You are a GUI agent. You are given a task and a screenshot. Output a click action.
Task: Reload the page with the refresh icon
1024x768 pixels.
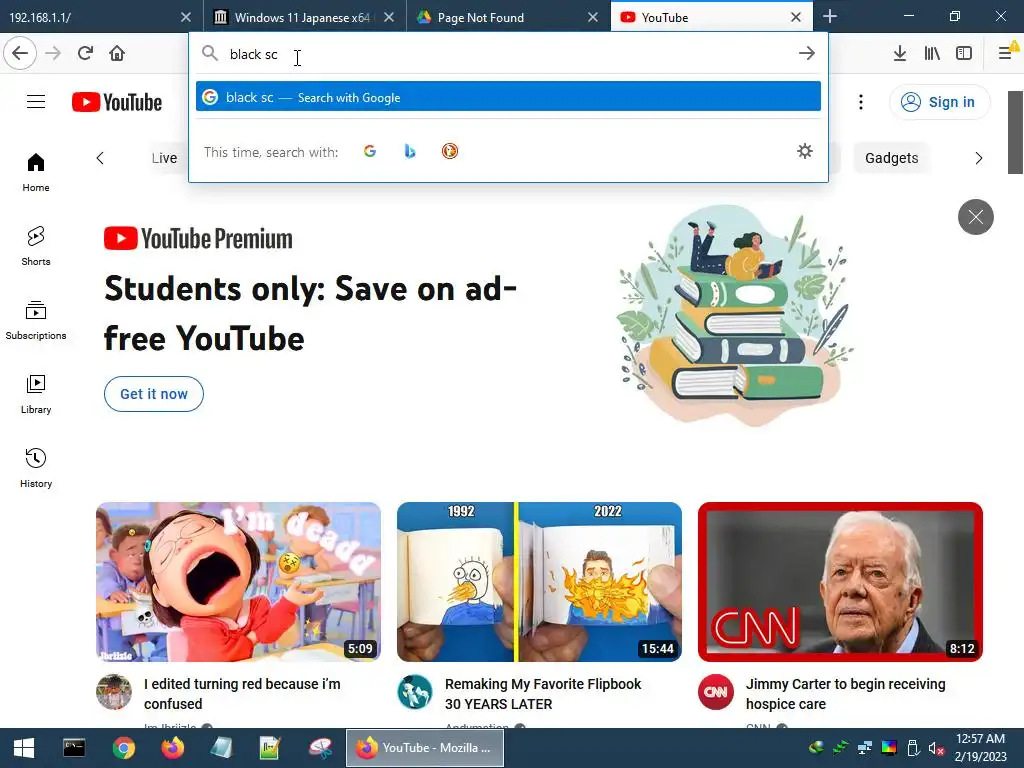click(x=85, y=54)
